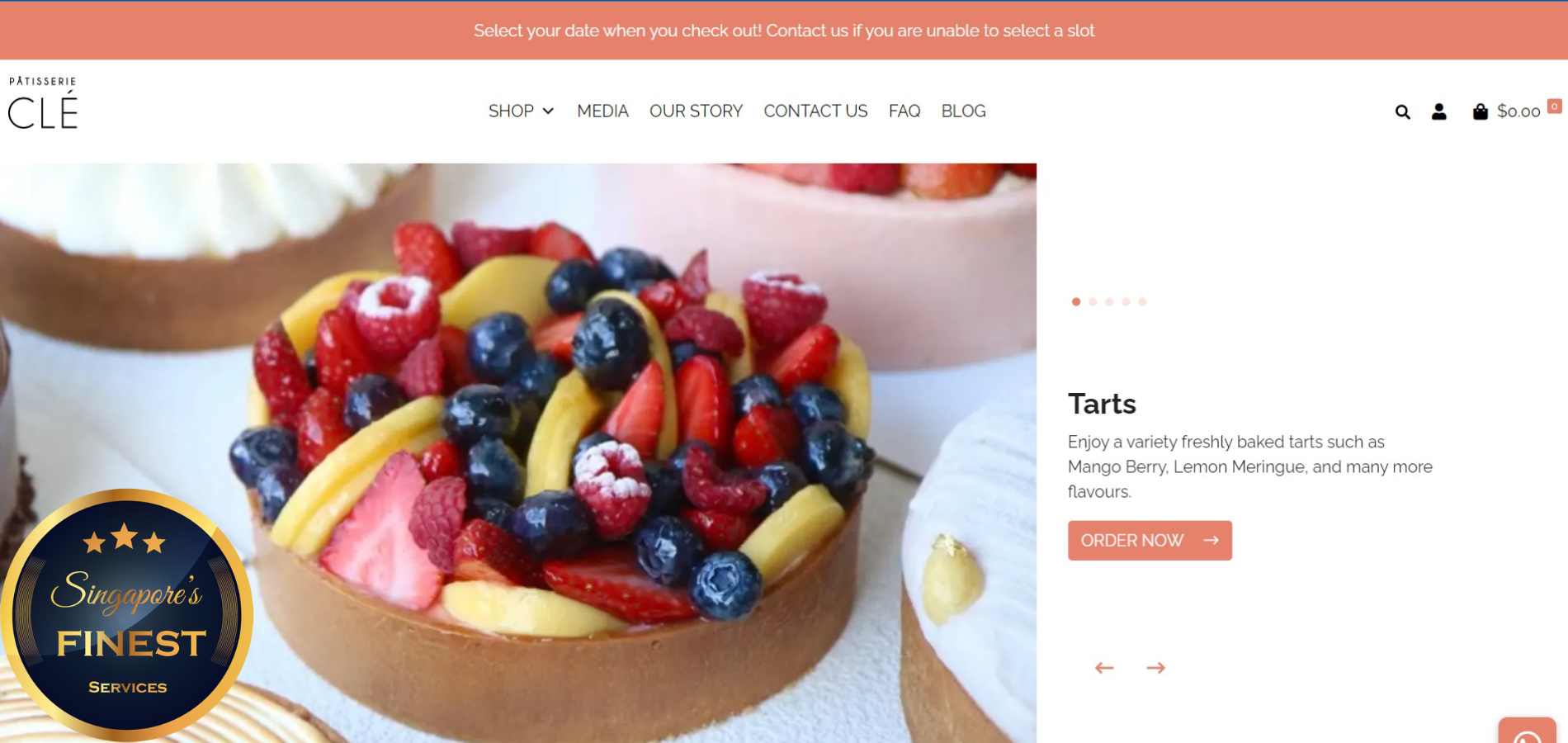This screenshot has width=1568, height=743.
Task: Open the $0.00 cart total dropdown
Action: coord(1518,111)
